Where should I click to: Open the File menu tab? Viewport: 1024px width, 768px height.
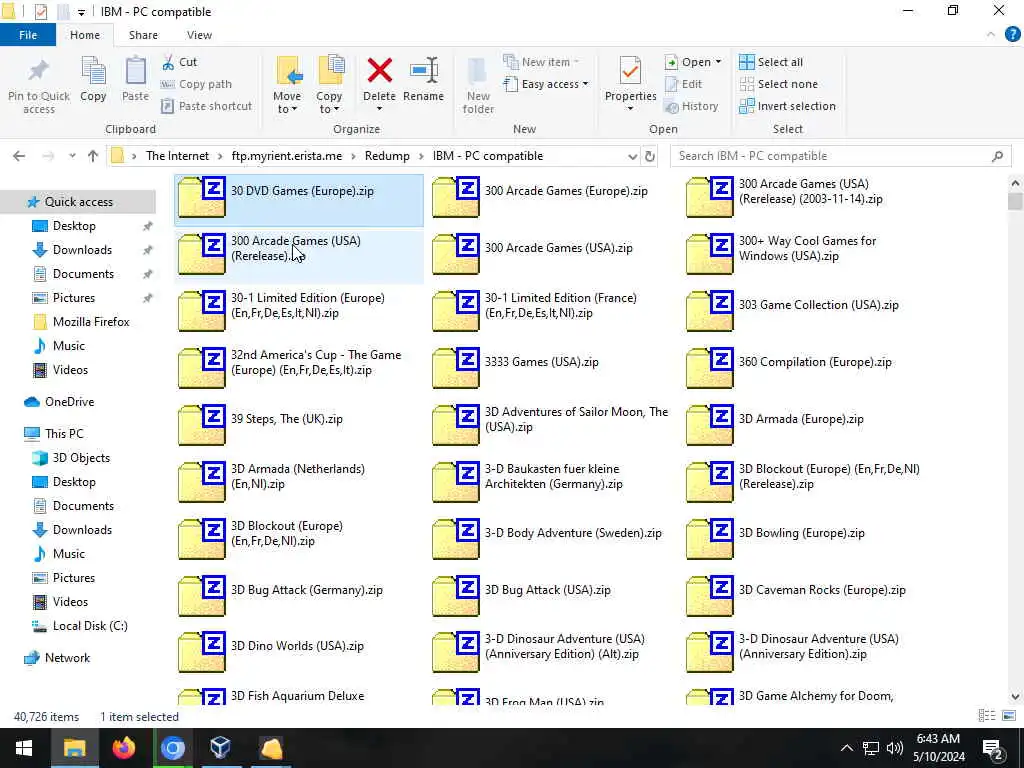pyautogui.click(x=28, y=35)
